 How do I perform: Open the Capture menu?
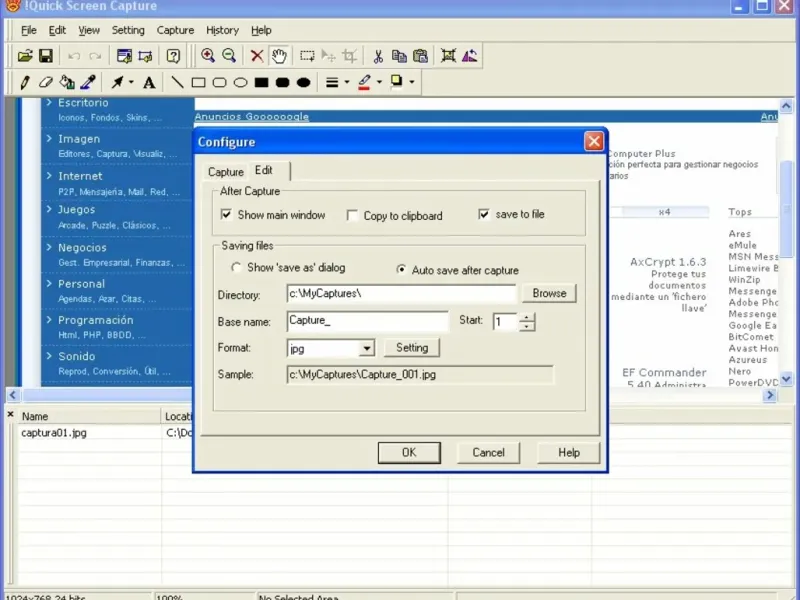[x=175, y=30]
